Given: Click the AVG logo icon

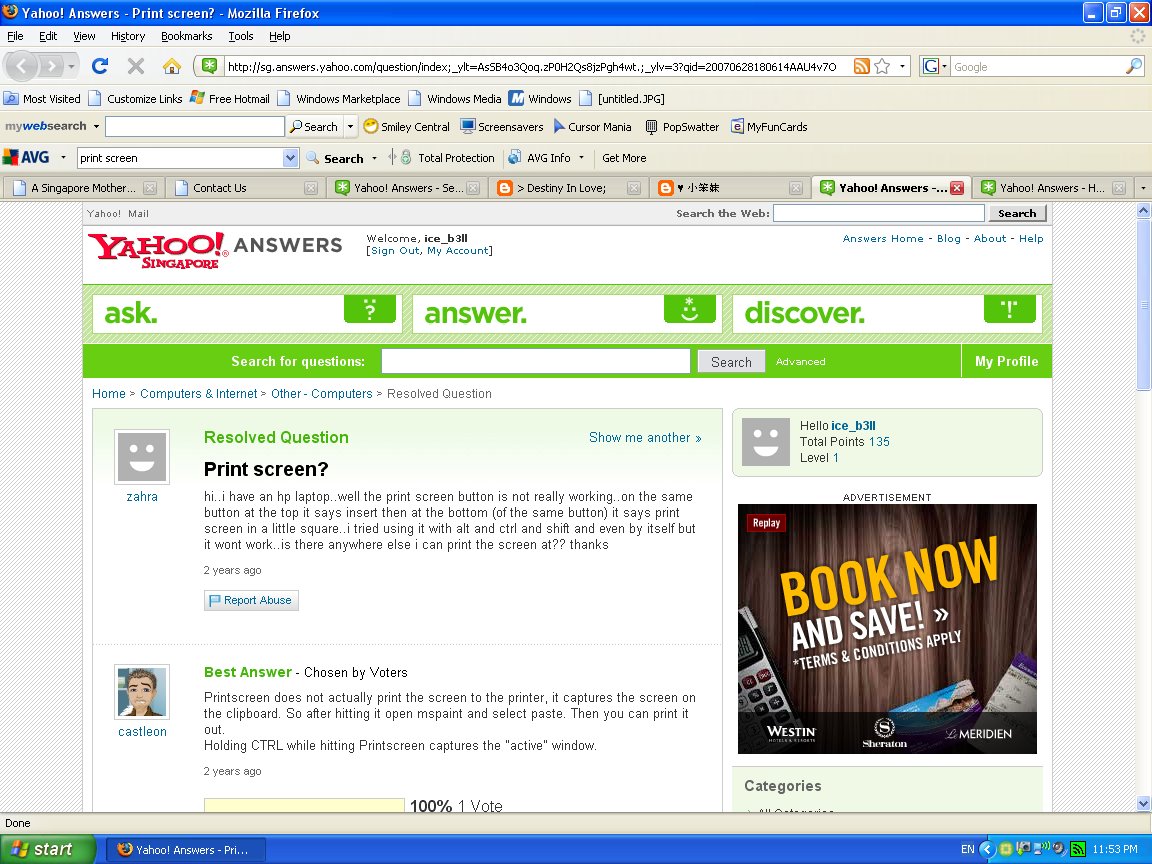Looking at the screenshot, I should (26, 157).
